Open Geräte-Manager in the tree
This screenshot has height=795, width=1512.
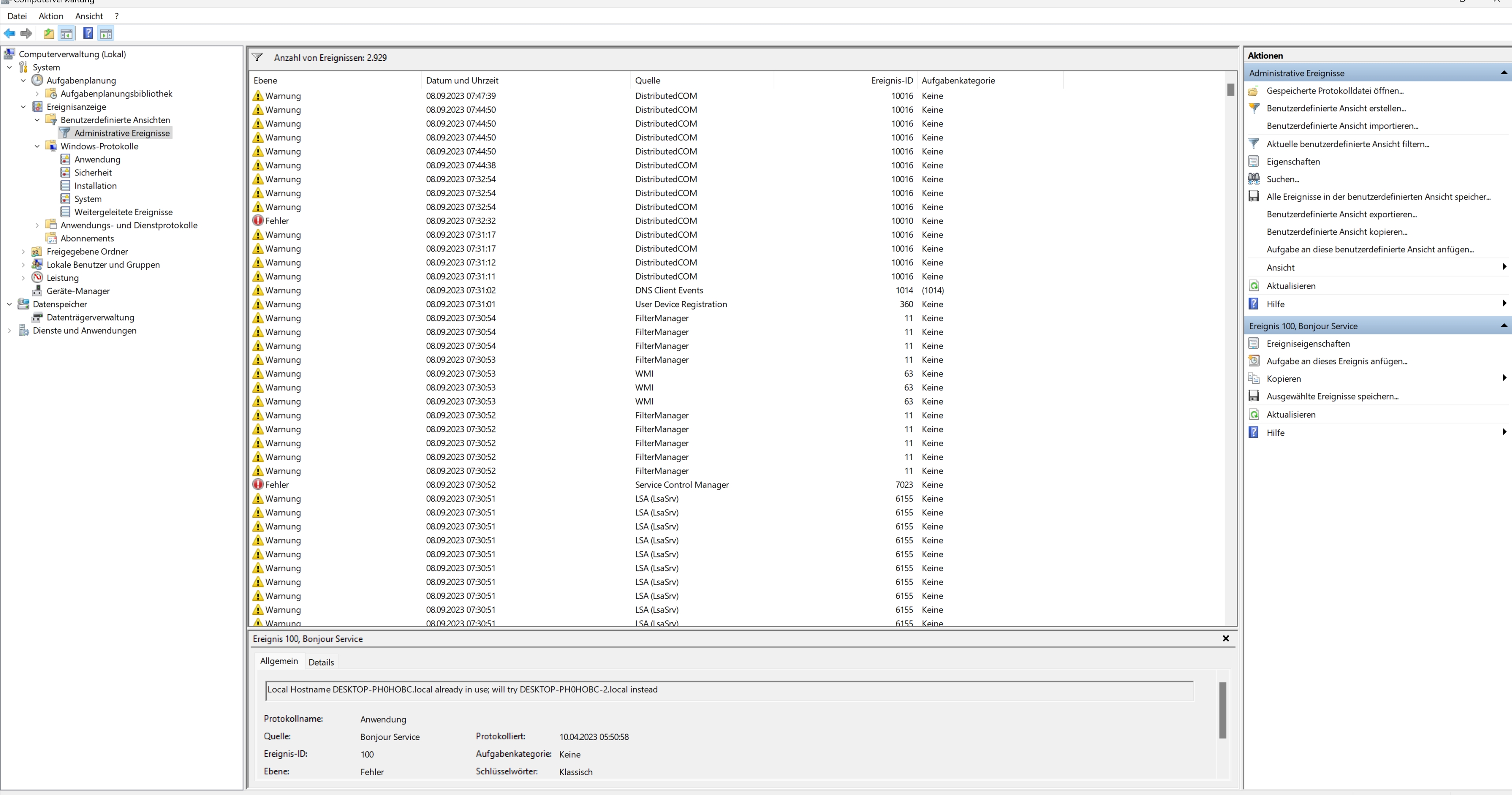78,291
